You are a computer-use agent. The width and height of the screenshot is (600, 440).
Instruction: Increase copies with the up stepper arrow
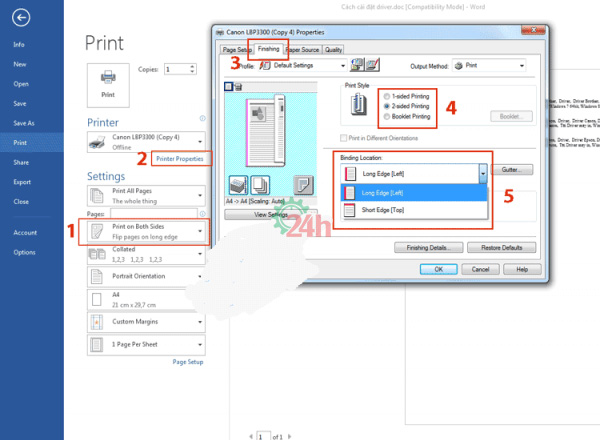pyautogui.click(x=192, y=67)
